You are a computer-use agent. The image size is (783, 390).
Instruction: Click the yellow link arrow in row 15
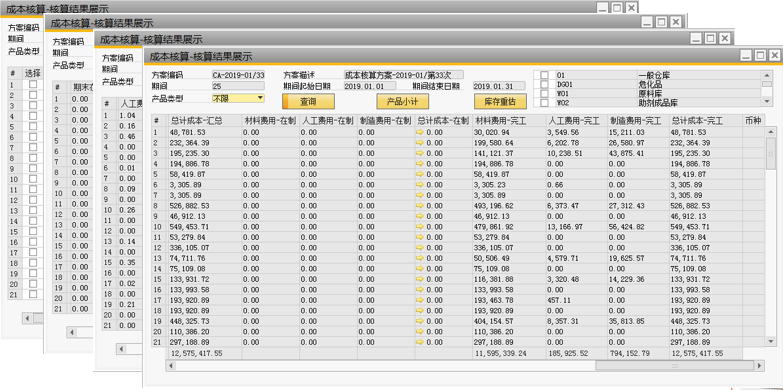click(x=419, y=279)
